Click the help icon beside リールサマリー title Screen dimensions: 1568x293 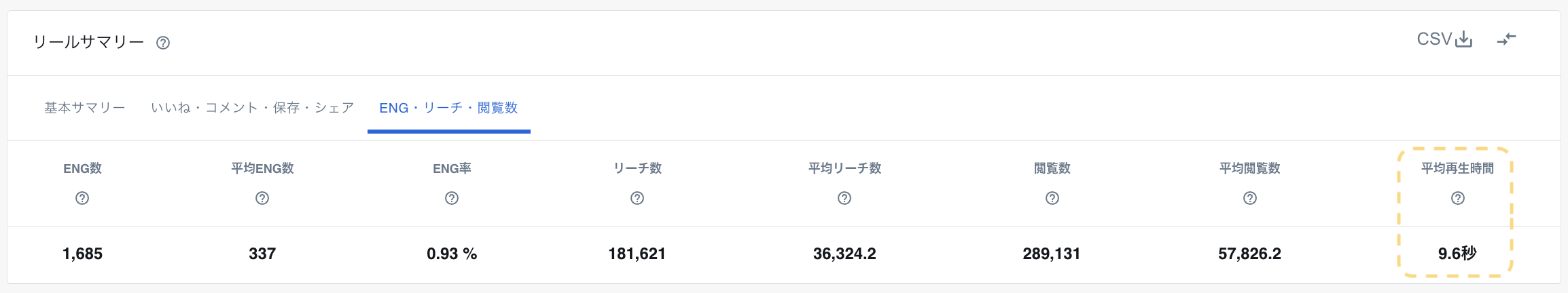[x=163, y=43]
